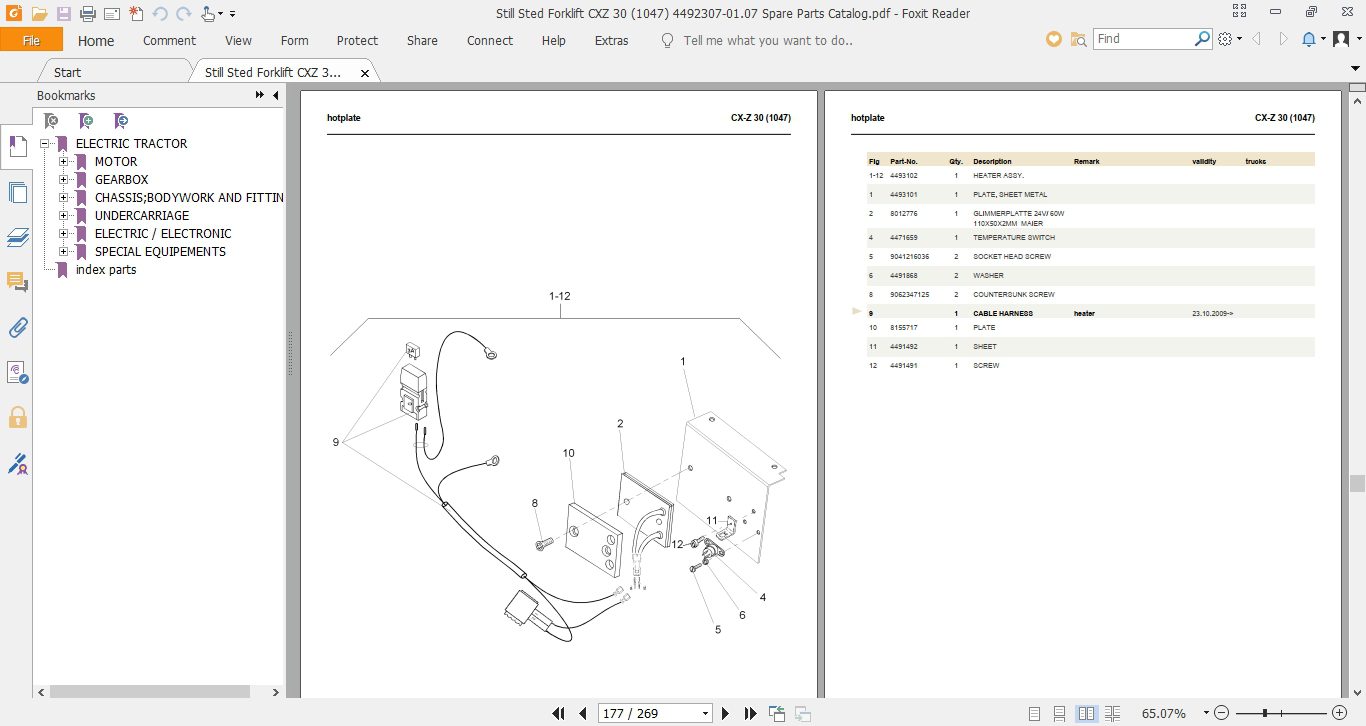This screenshot has width=1366, height=726.
Task: Click the set bookmark destination icon
Action: [x=121, y=121]
